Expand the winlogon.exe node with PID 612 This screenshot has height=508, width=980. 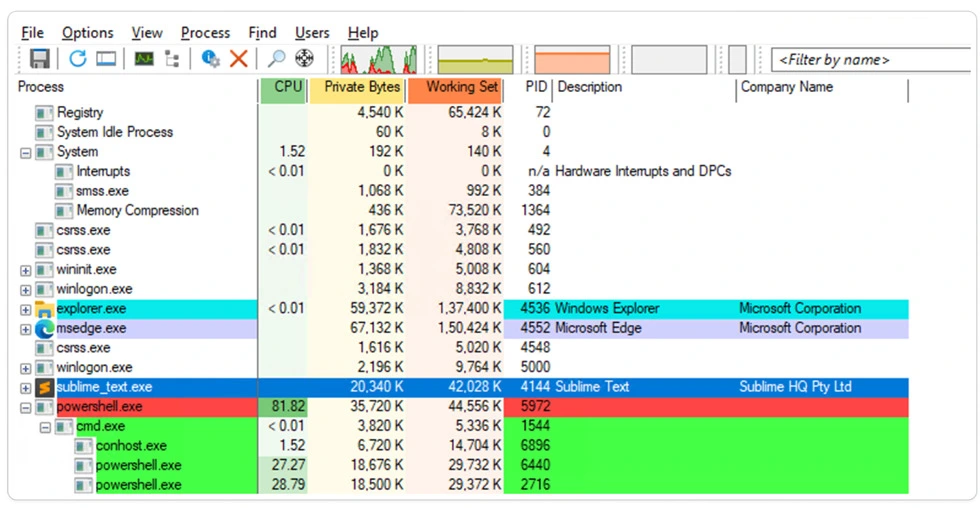[26, 290]
